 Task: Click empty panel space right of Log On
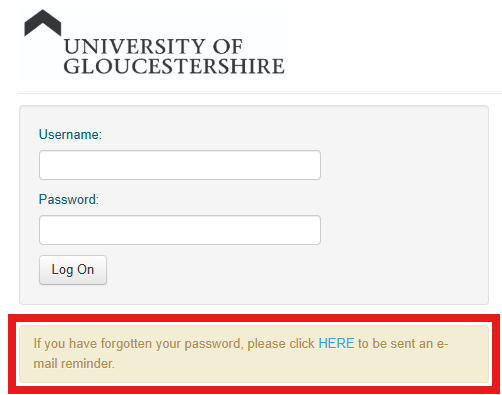click(297, 270)
